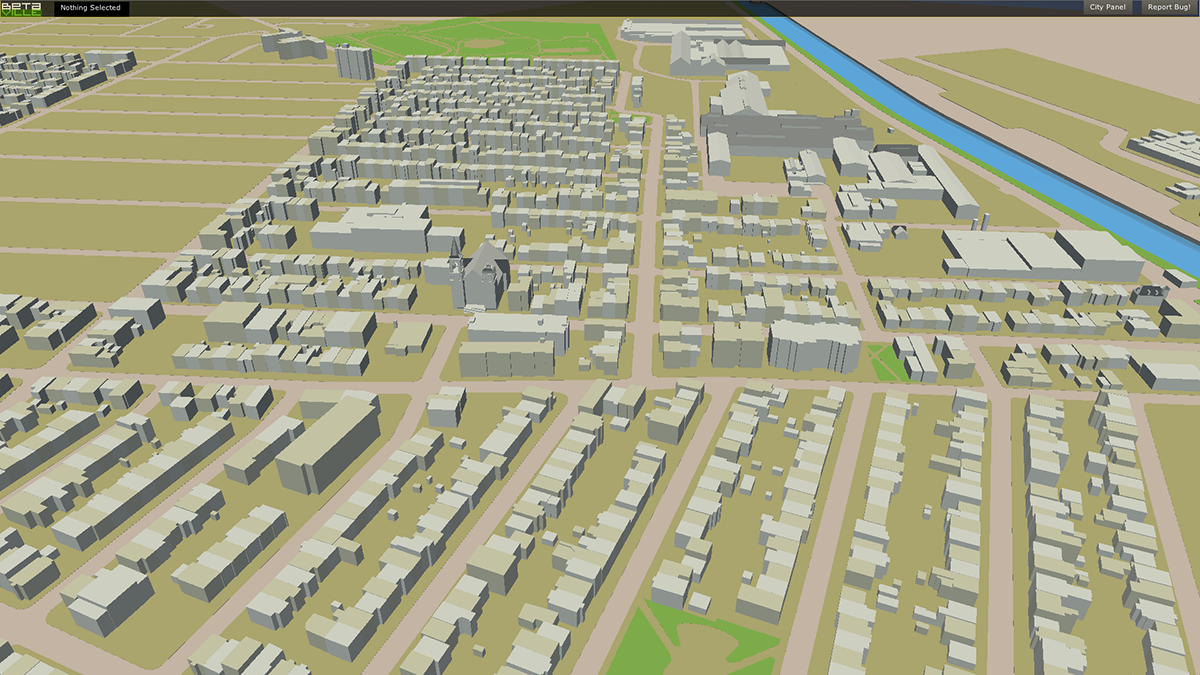Image resolution: width=1200 pixels, height=675 pixels.
Task: Select the long diagonal building in lower-left blocks
Action: click(328, 442)
